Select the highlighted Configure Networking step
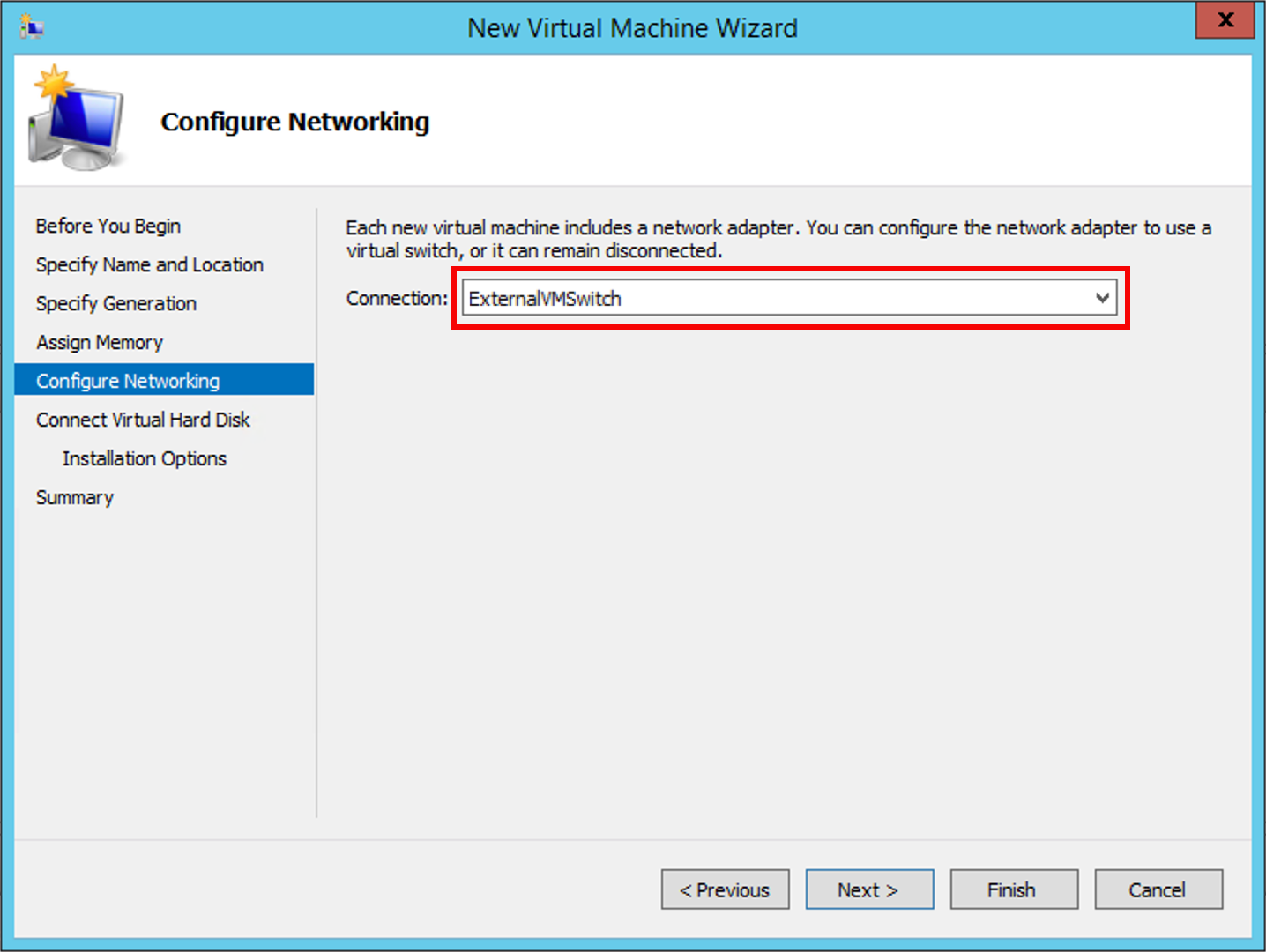This screenshot has height=952, width=1266. [128, 381]
